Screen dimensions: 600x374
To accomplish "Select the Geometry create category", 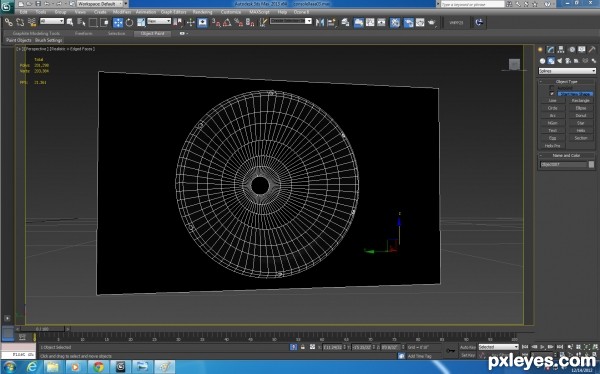I will point(542,61).
